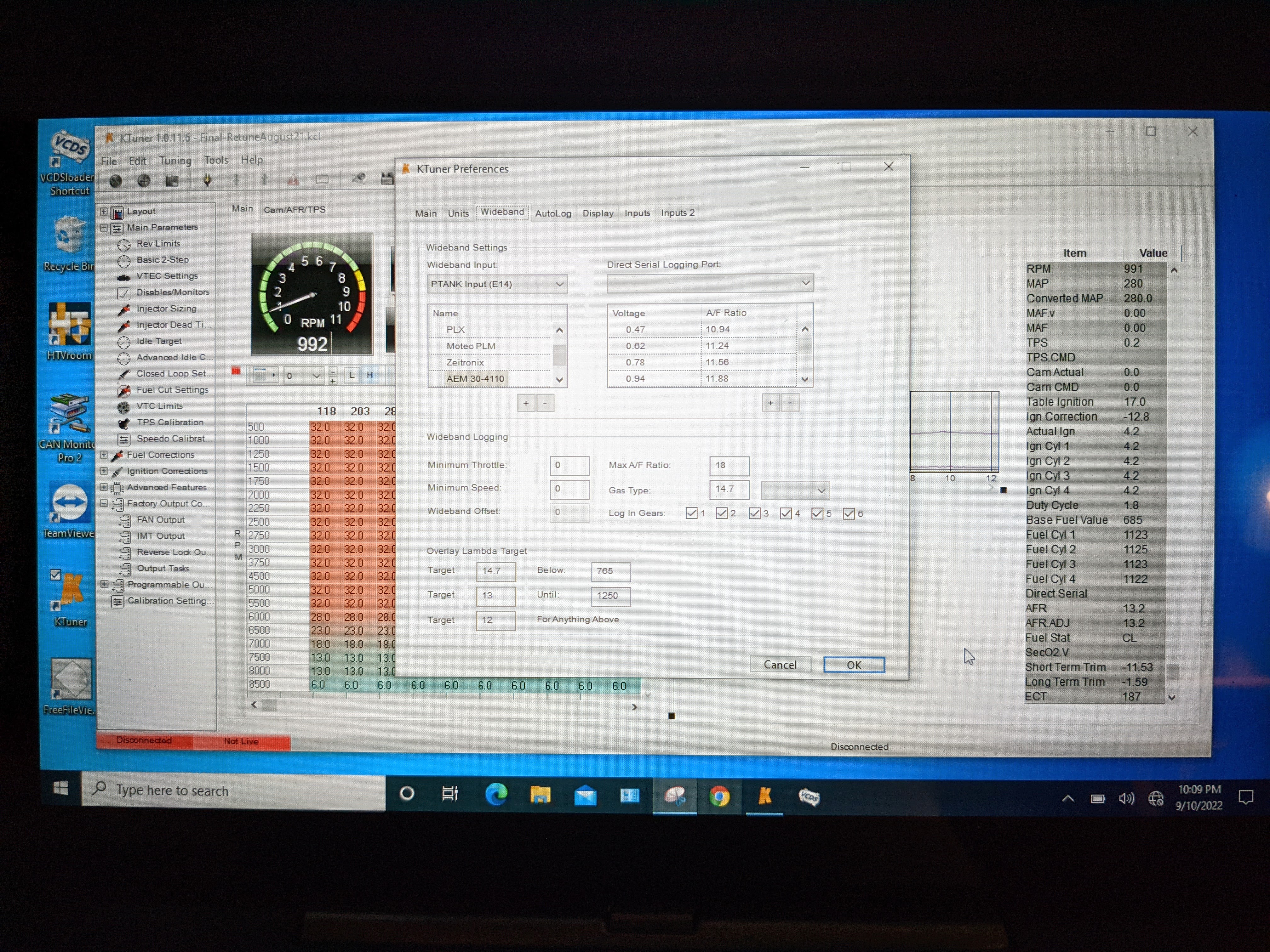This screenshot has height=952, width=1270.
Task: Switch to the Inputs 2 preferences tab
Action: (x=678, y=213)
